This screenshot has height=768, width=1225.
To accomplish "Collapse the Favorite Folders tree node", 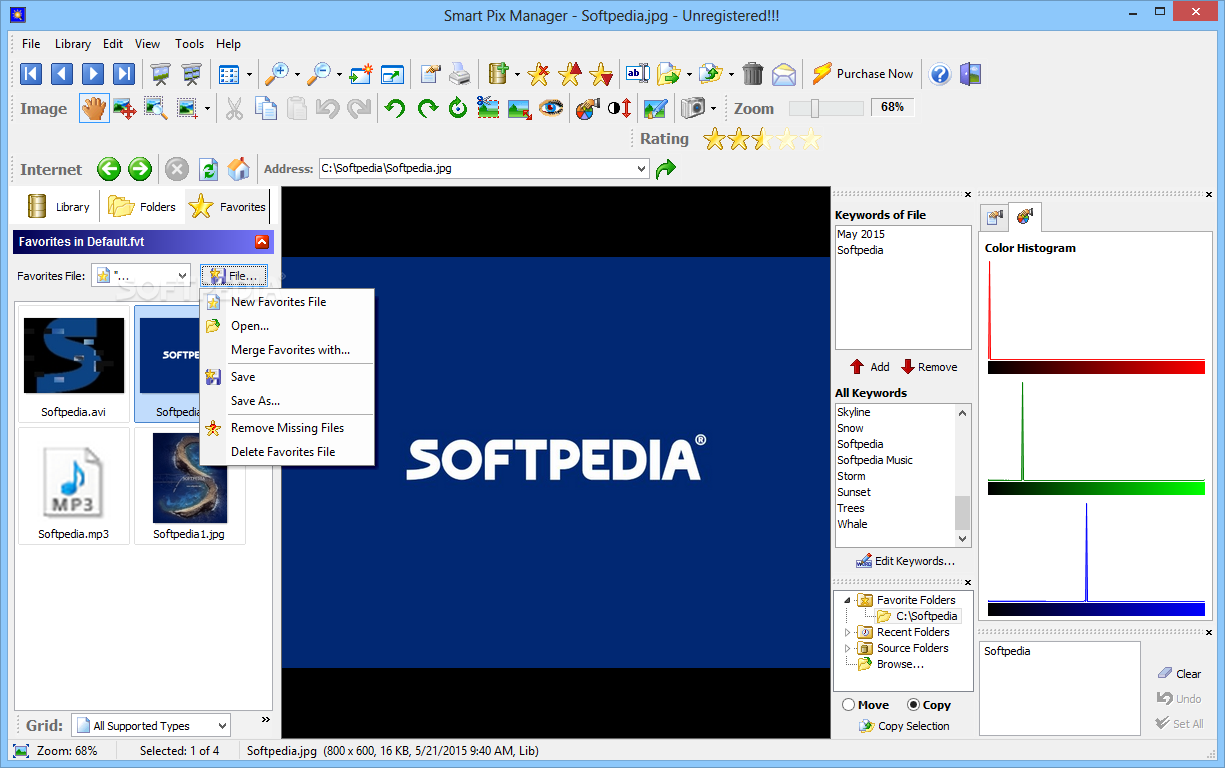I will (848, 600).
